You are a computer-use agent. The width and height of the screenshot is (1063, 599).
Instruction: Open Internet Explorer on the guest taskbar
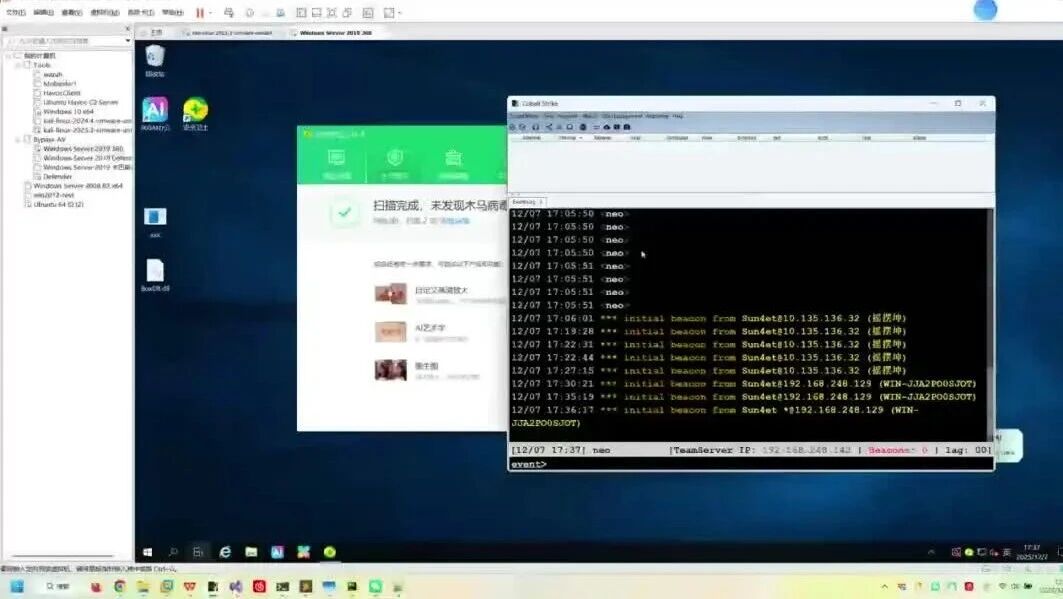point(224,552)
